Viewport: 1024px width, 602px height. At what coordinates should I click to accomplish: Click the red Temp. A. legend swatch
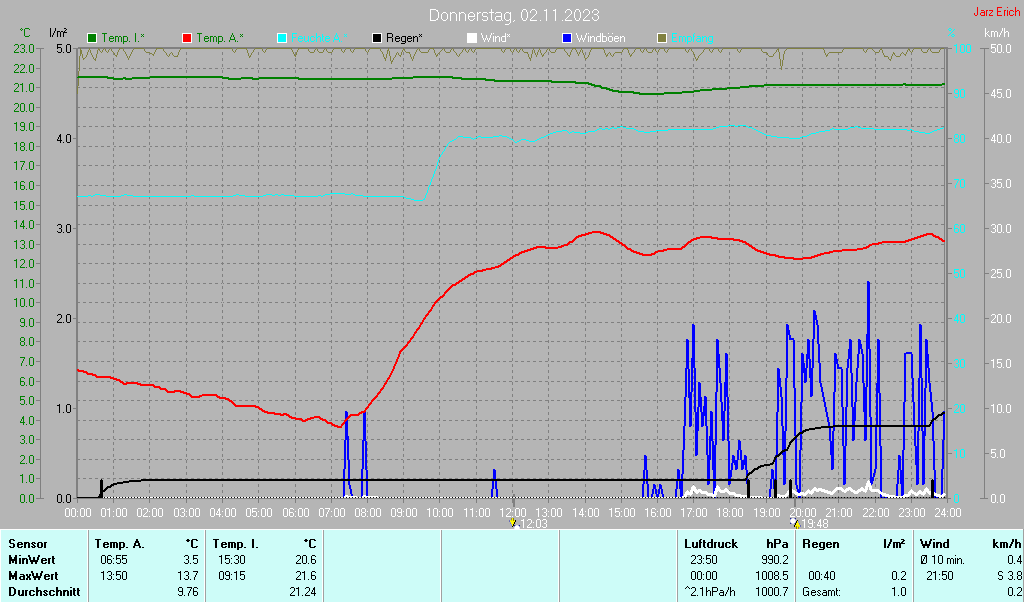[x=187, y=39]
